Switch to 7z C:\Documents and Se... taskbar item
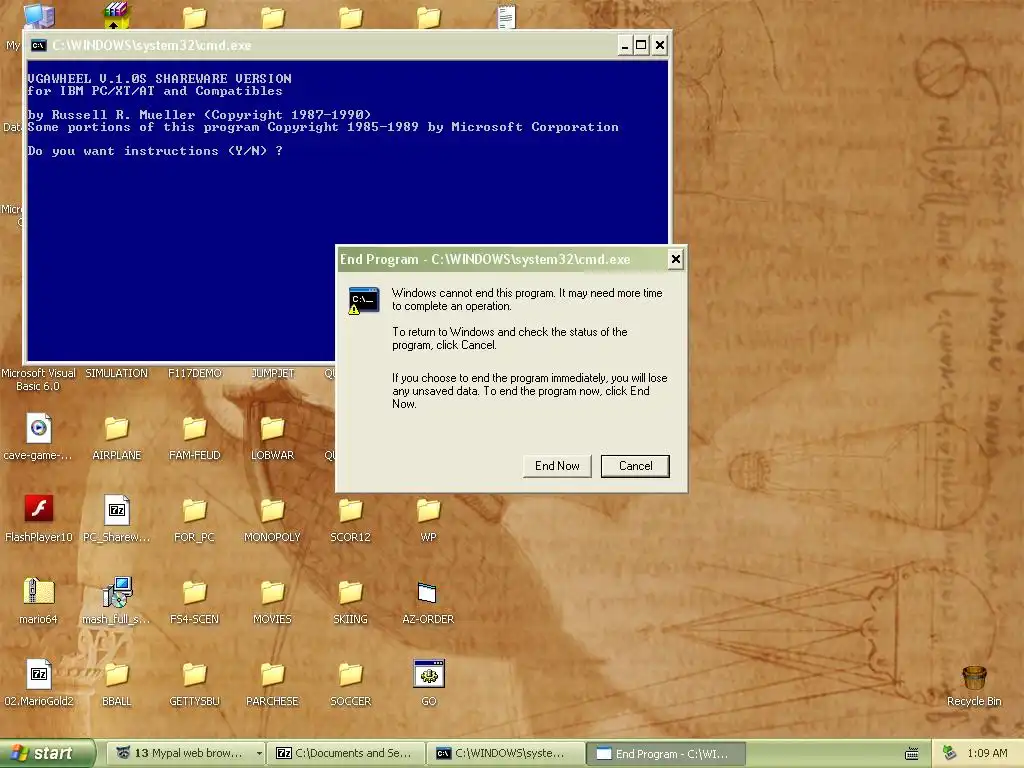Screen dimensions: 1024x768 pos(346,754)
